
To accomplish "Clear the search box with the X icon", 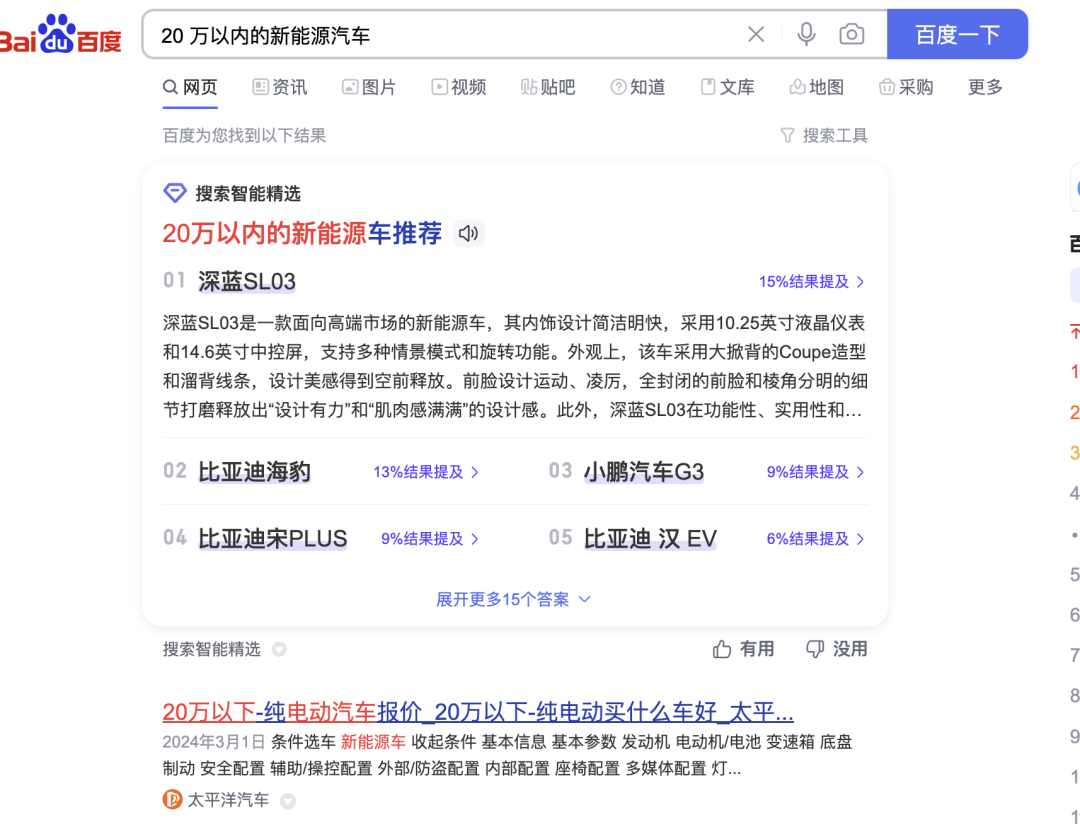I will [756, 34].
